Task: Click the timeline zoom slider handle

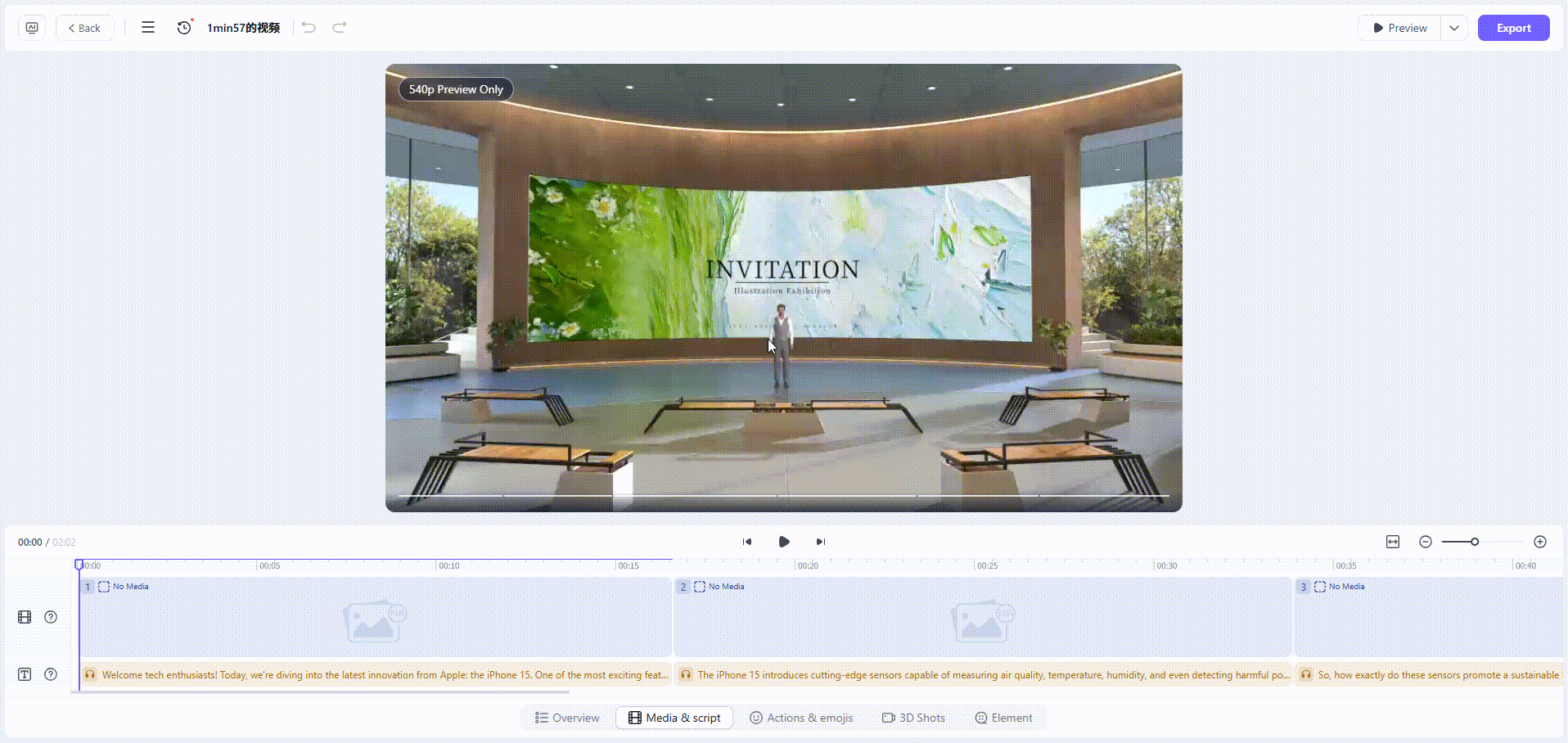Action: (x=1475, y=542)
